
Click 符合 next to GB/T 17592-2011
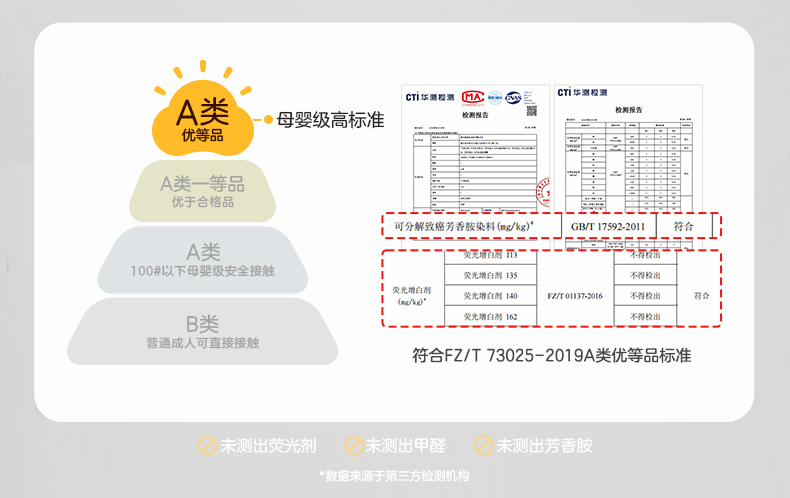click(684, 226)
